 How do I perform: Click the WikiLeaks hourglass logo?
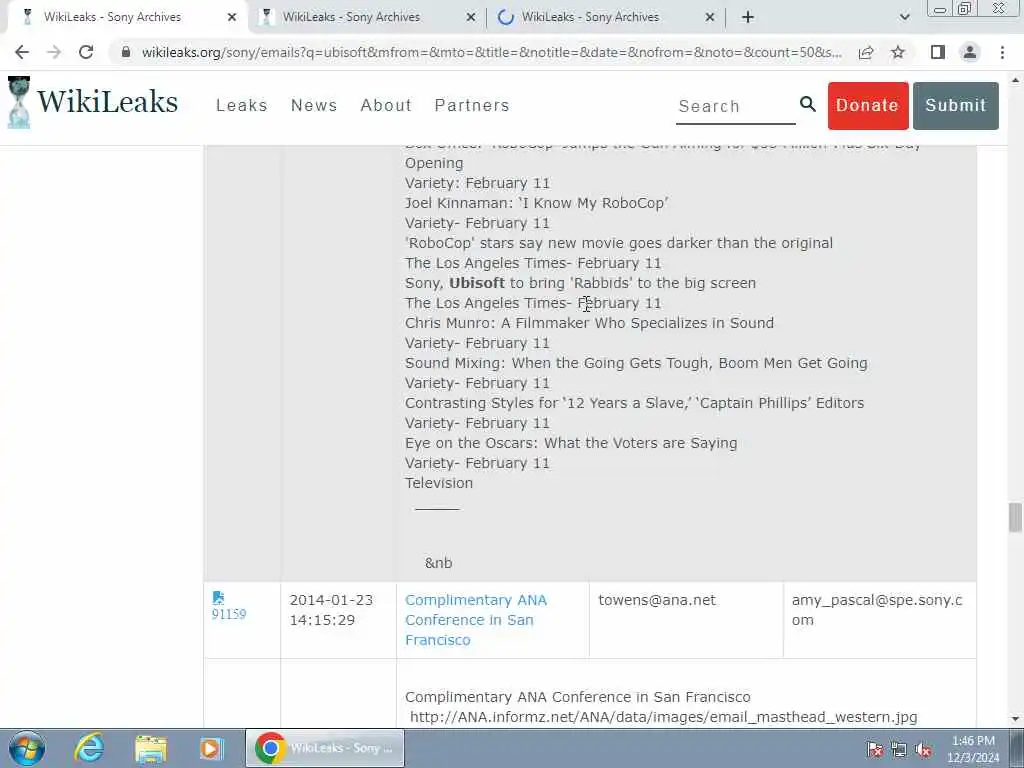coord(19,102)
